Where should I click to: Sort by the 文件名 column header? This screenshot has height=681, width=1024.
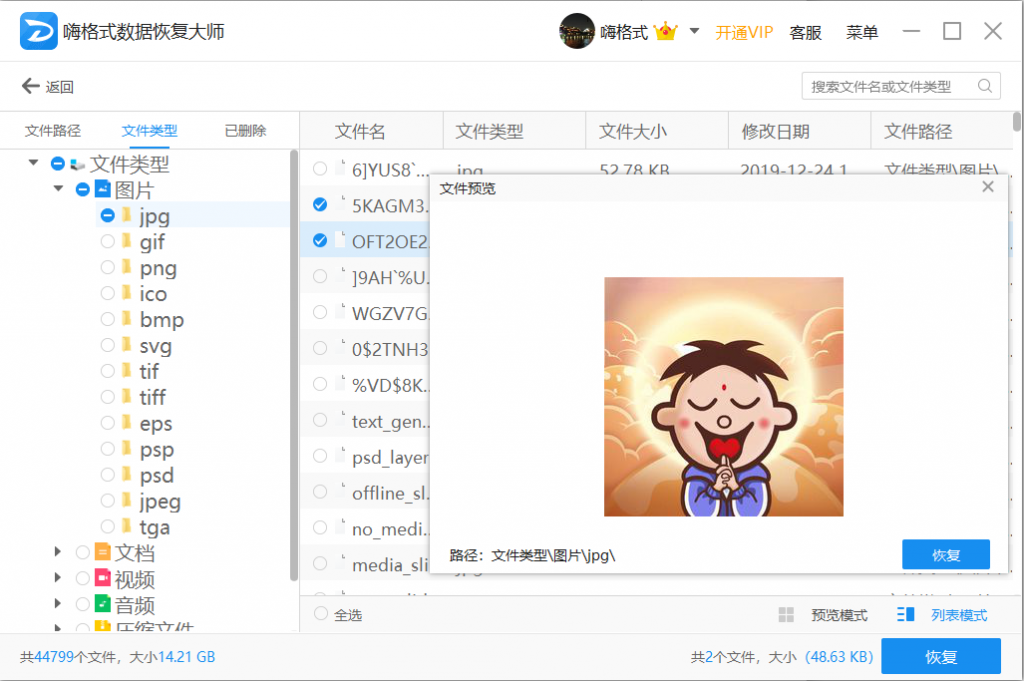[x=360, y=131]
